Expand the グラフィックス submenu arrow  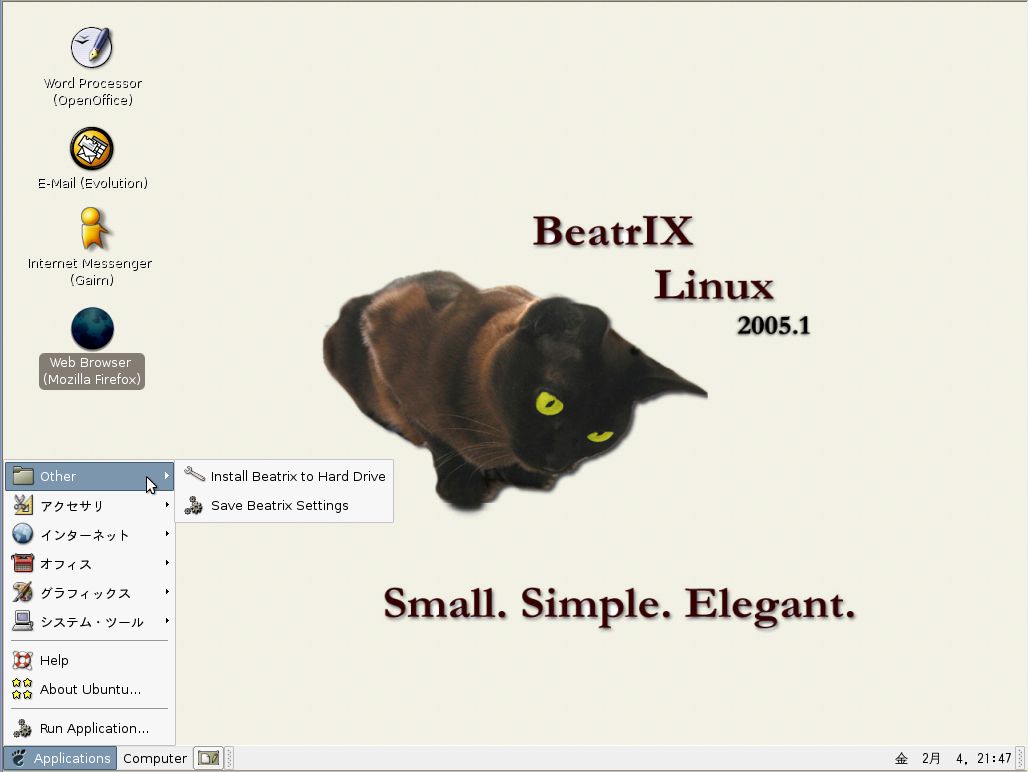167,591
